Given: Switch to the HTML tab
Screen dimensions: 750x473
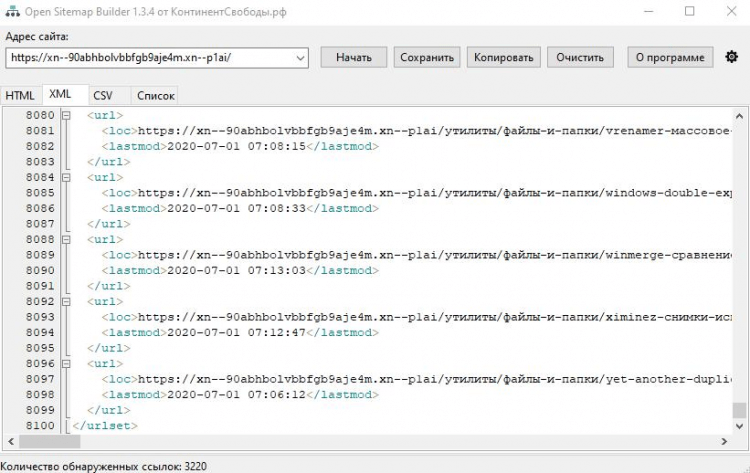Looking at the screenshot, I should [x=20, y=96].
